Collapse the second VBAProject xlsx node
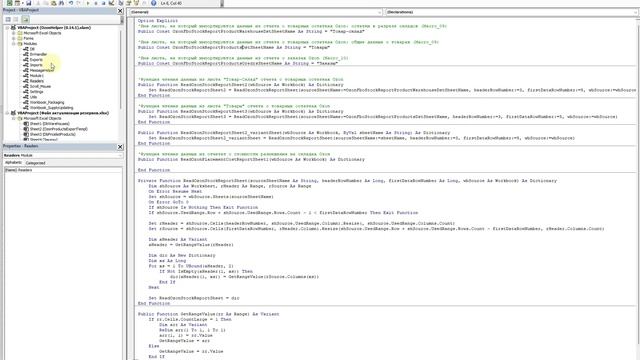 [x=7, y=113]
